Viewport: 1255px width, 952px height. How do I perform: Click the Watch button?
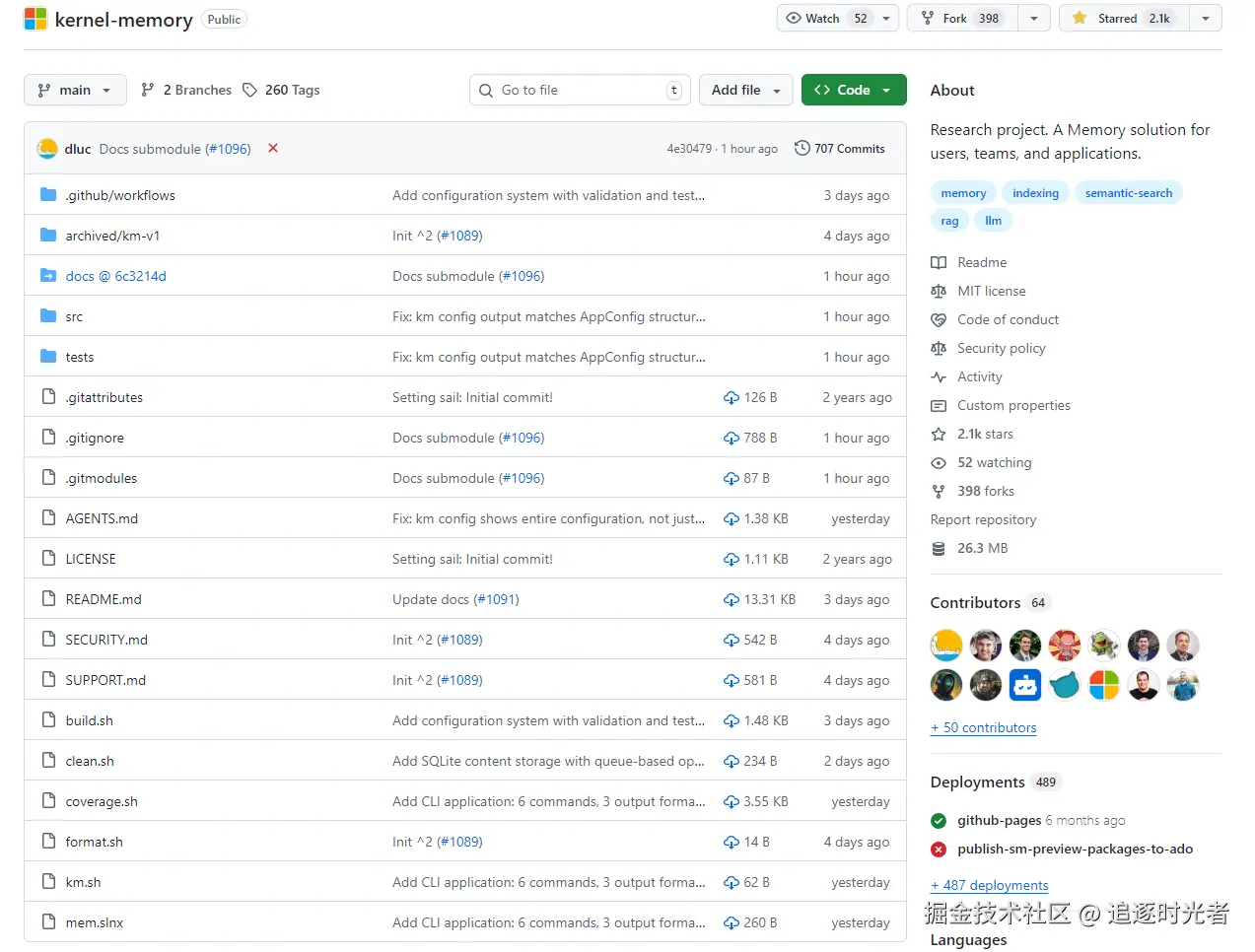(826, 18)
